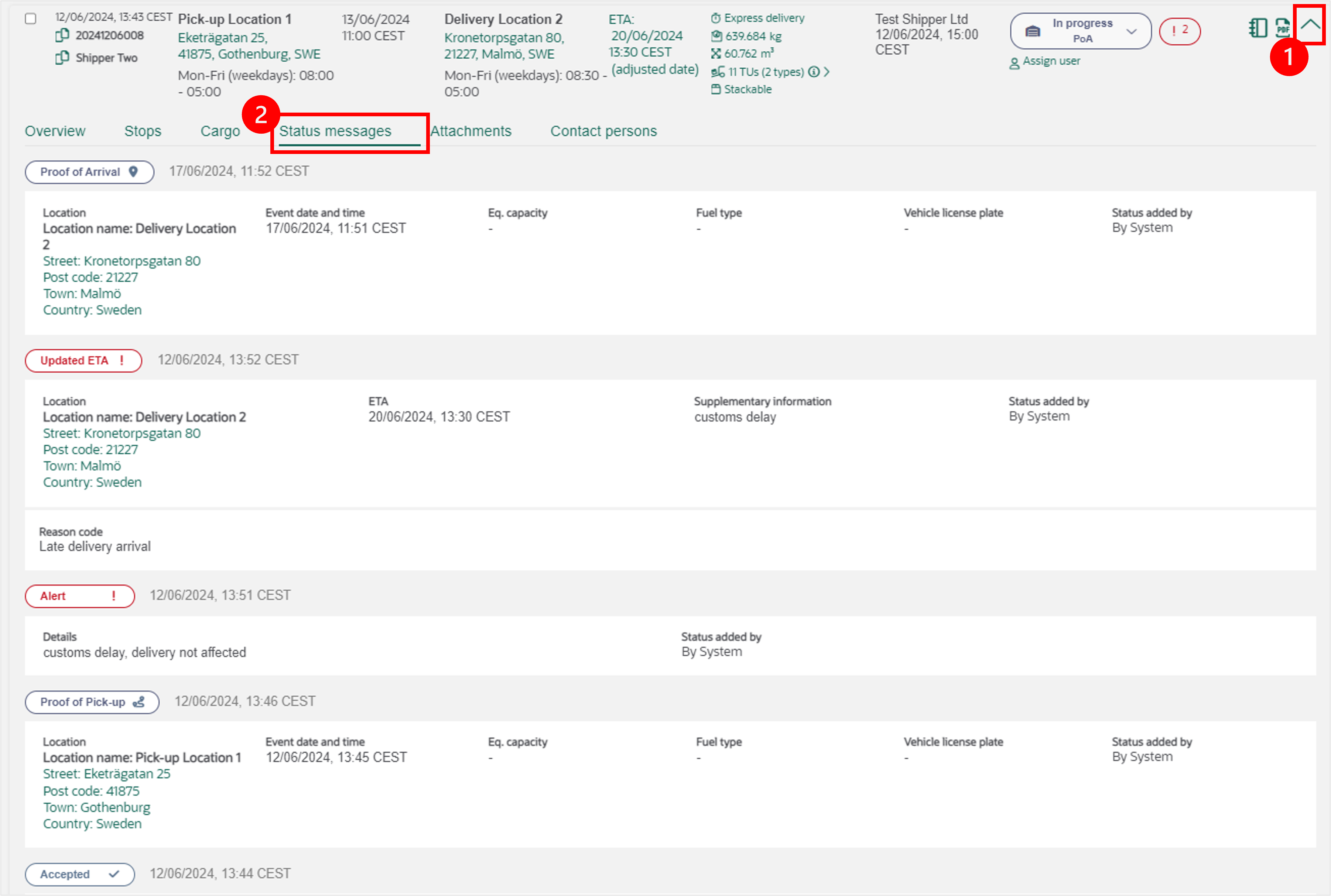The width and height of the screenshot is (1331, 896).
Task: Click the volume icon beside 60.762 m³
Action: (x=715, y=54)
